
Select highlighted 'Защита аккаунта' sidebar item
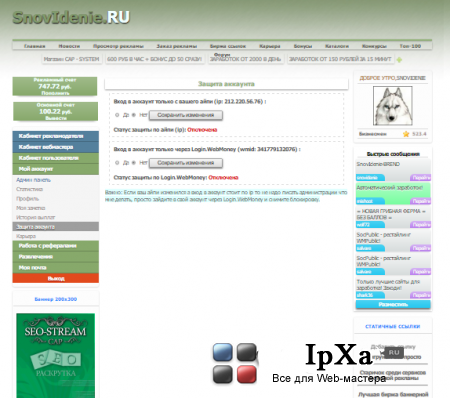(56, 227)
